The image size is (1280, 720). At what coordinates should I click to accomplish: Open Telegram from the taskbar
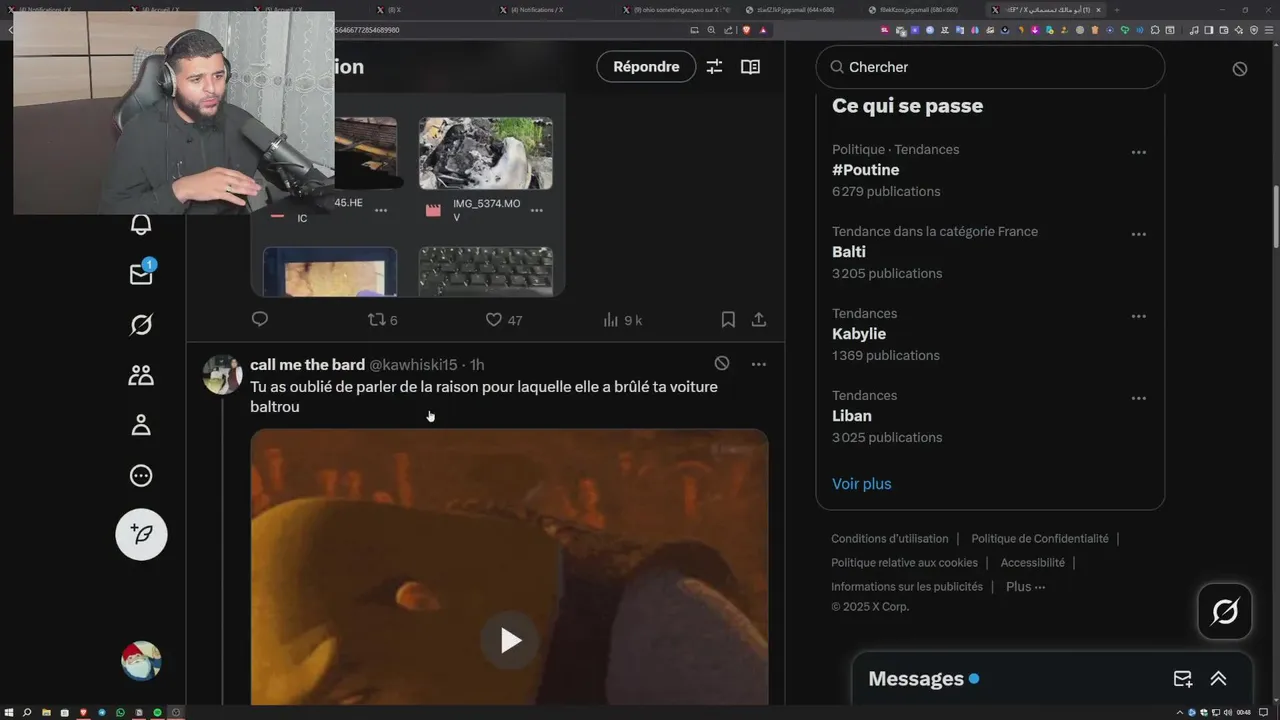101,712
